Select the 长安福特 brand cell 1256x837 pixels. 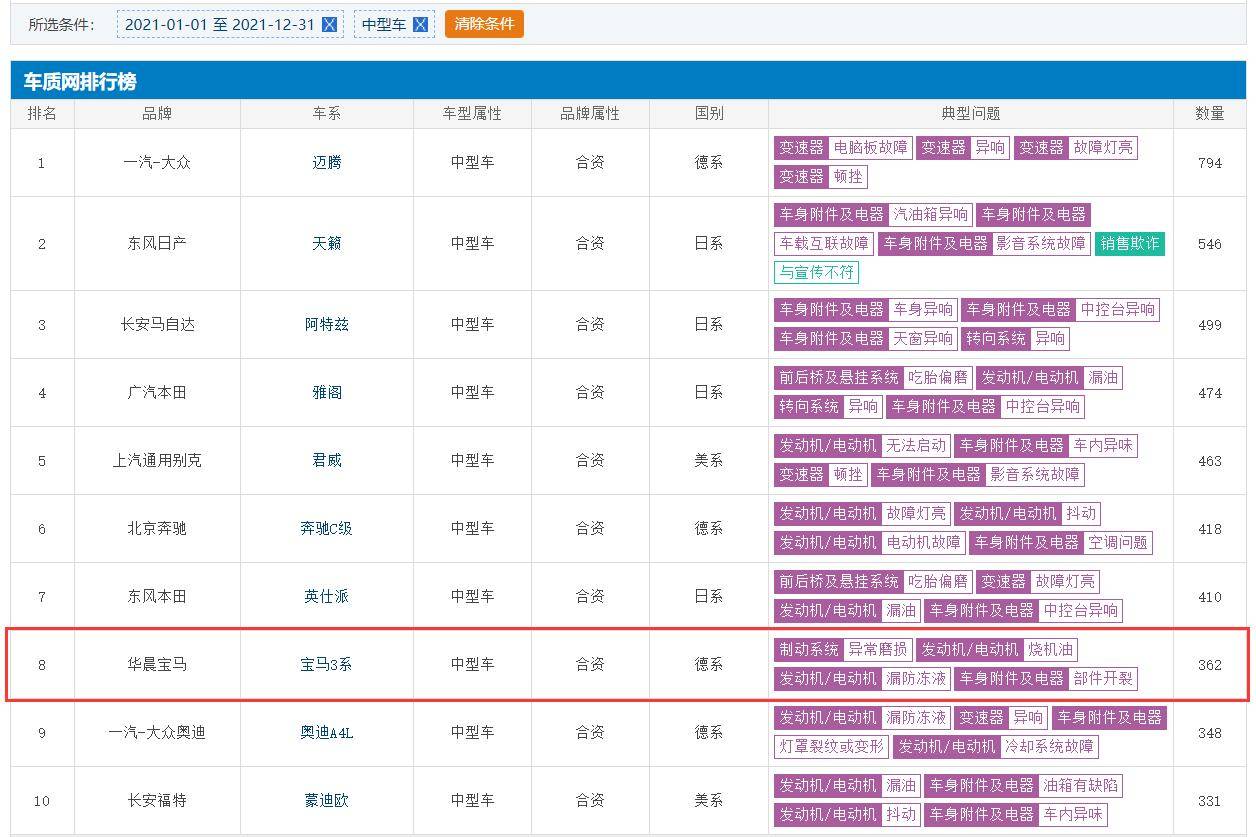(157, 800)
